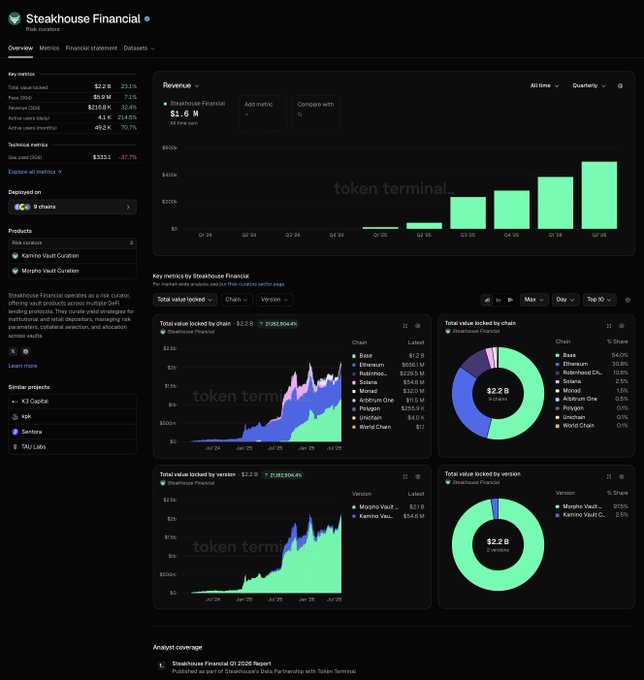Open the Top 10 filter dropdown
Image resolution: width=644 pixels, height=680 pixels.
[x=599, y=300]
